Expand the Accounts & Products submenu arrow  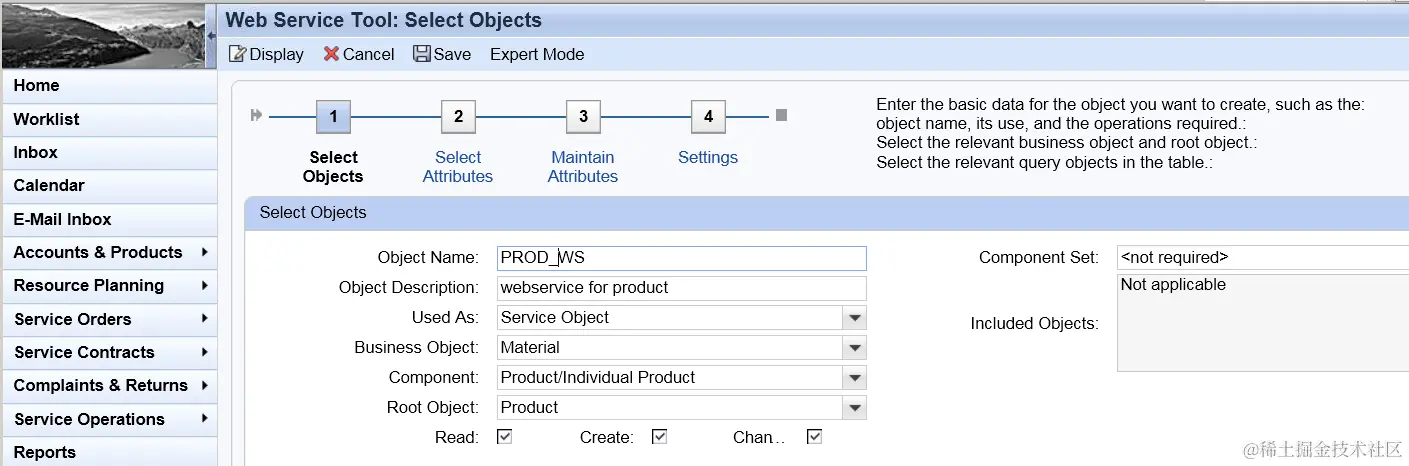204,252
